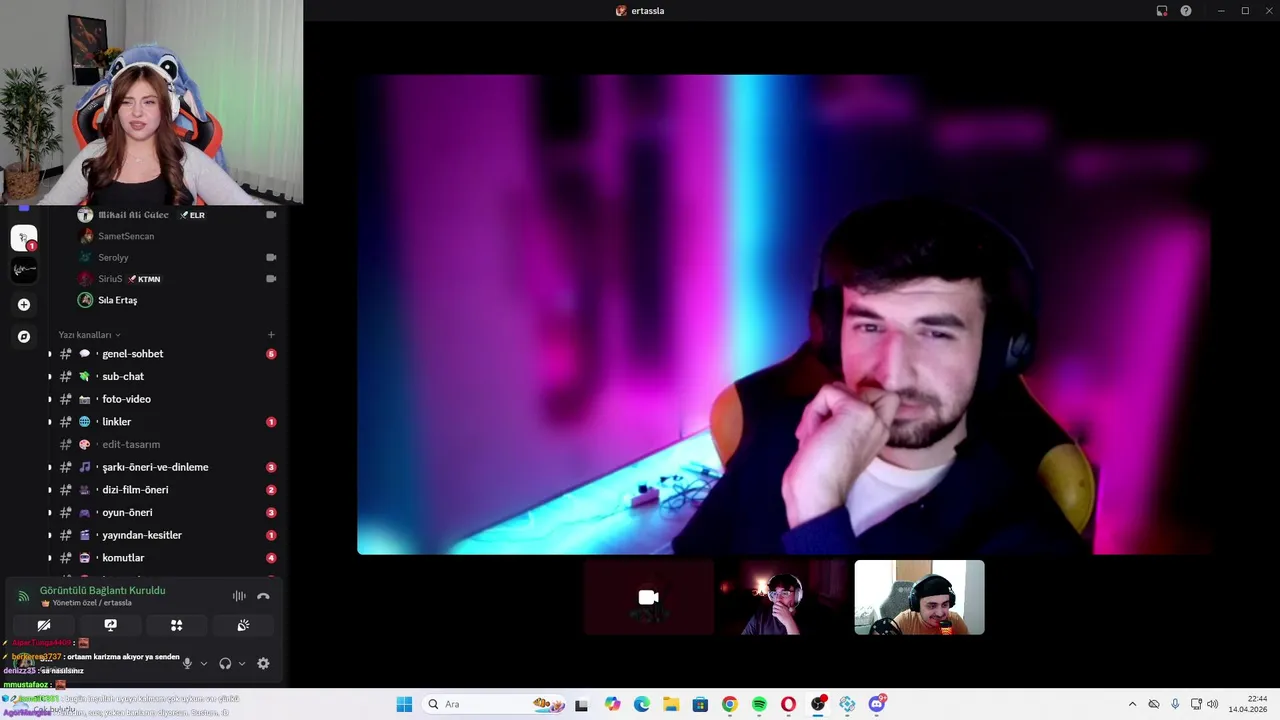Open Discord from the taskbar
The image size is (1280, 720).
pos(877,704)
